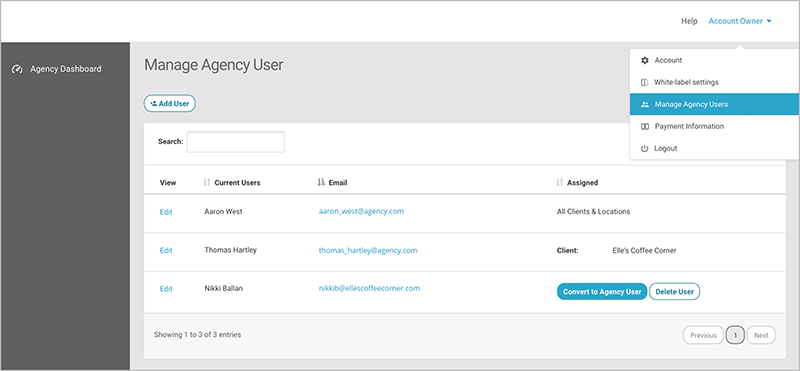Delete user Nikki Ballan
This screenshot has width=800, height=371.
pos(674,292)
